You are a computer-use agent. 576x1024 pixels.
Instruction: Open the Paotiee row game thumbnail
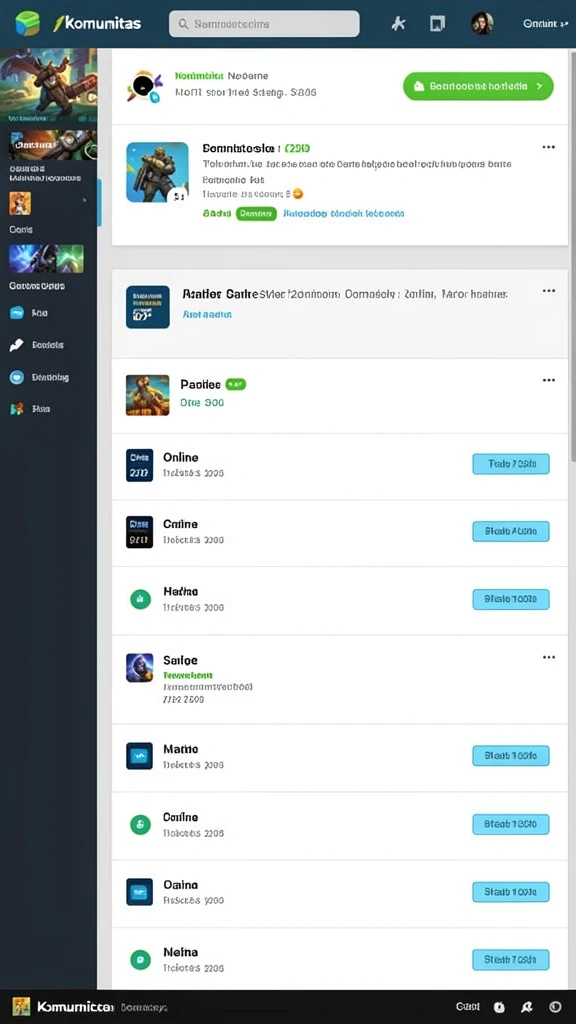148,395
